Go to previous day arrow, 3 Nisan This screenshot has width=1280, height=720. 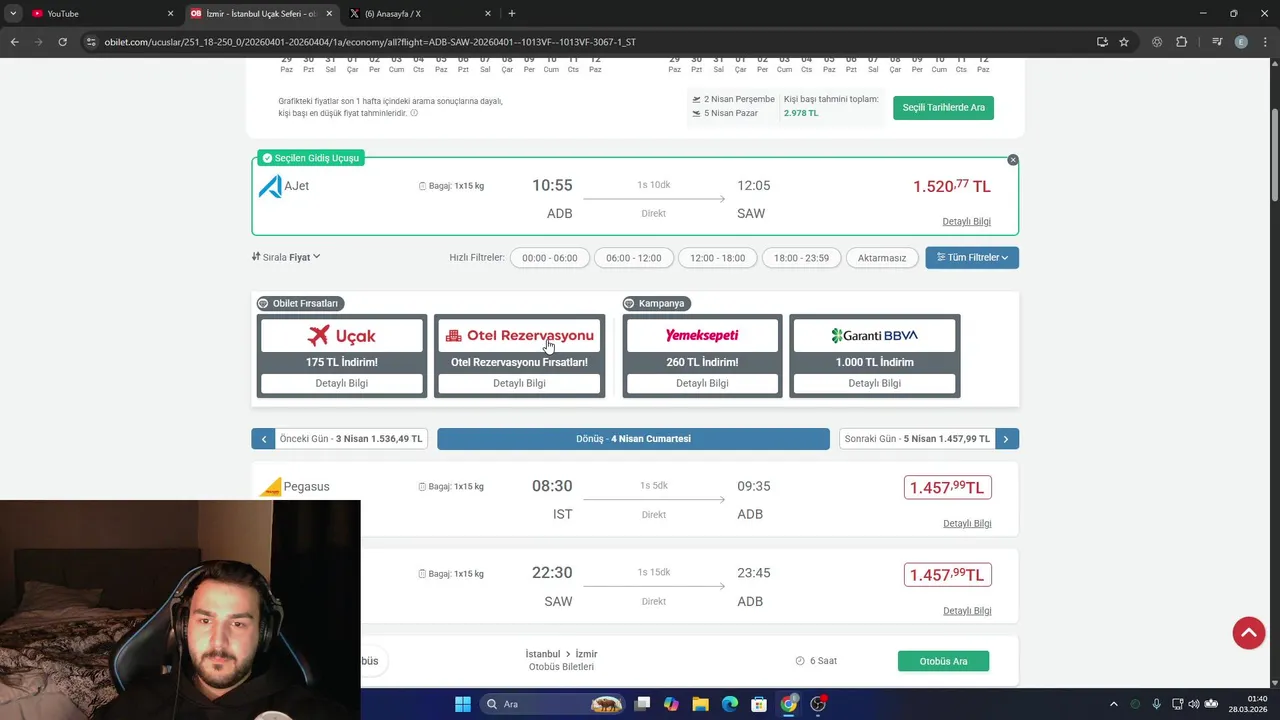pos(263,439)
